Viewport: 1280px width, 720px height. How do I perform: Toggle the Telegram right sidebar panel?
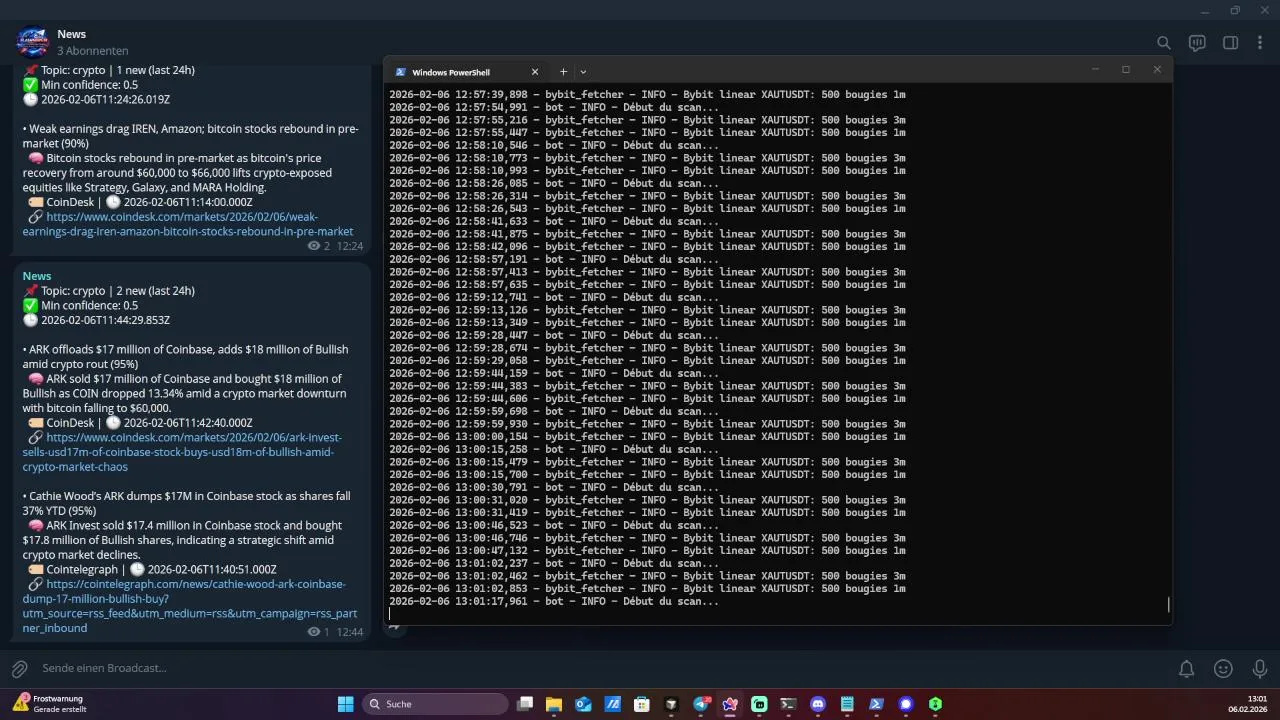pos(1231,43)
